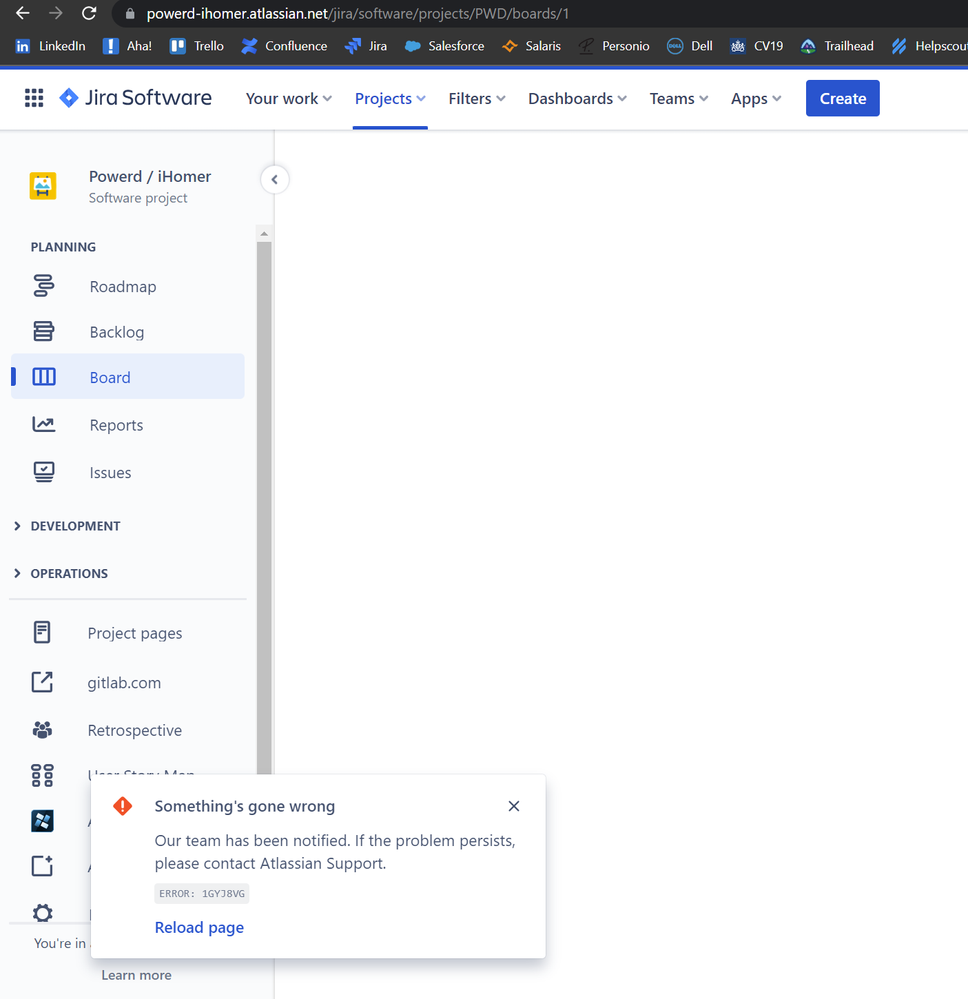The height and width of the screenshot is (999, 968).
Task: Click the blue Create button
Action: click(842, 98)
